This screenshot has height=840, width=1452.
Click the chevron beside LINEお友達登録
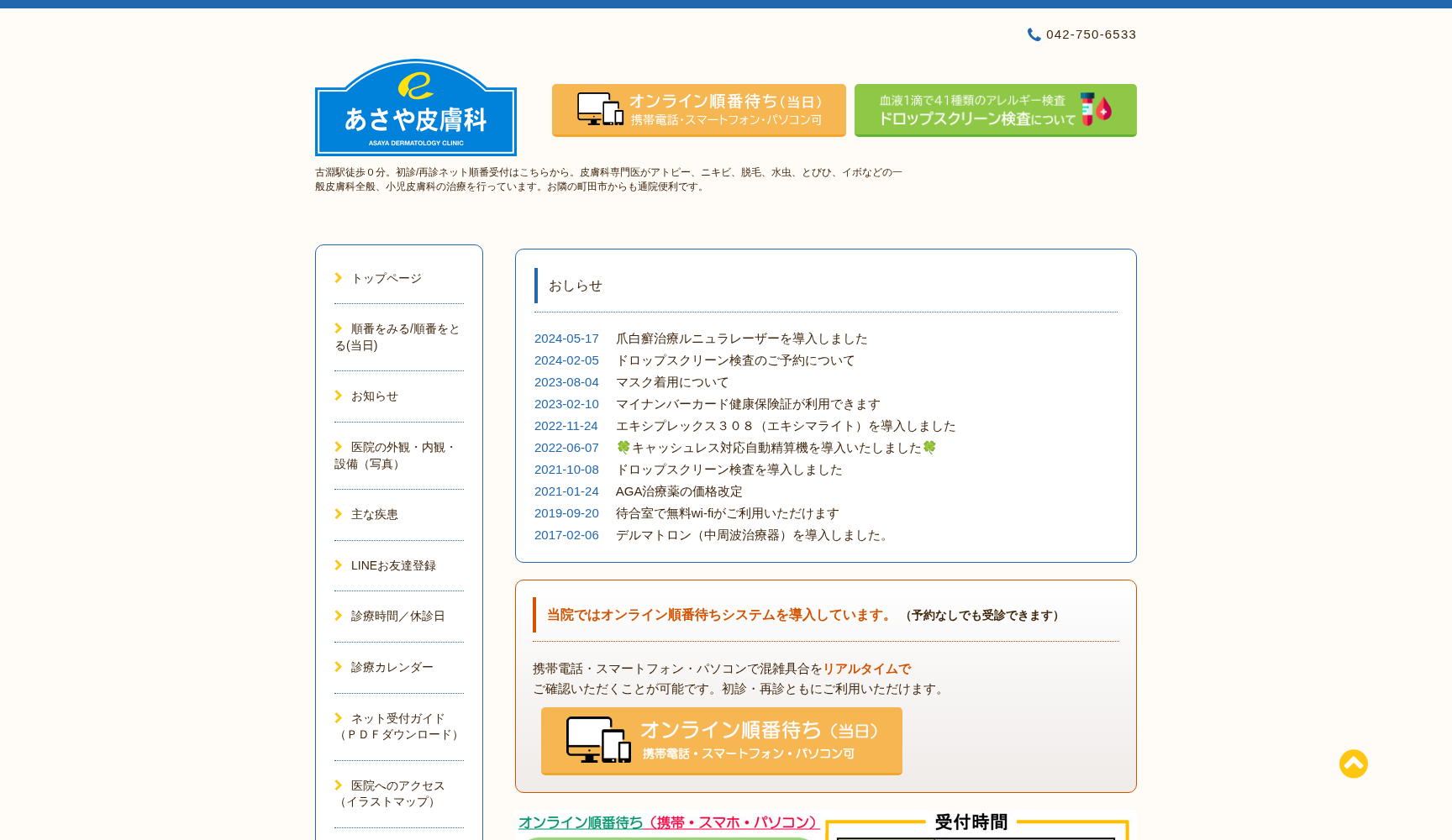(339, 565)
